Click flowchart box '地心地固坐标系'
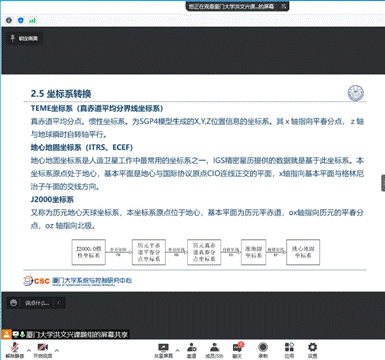 303,252
